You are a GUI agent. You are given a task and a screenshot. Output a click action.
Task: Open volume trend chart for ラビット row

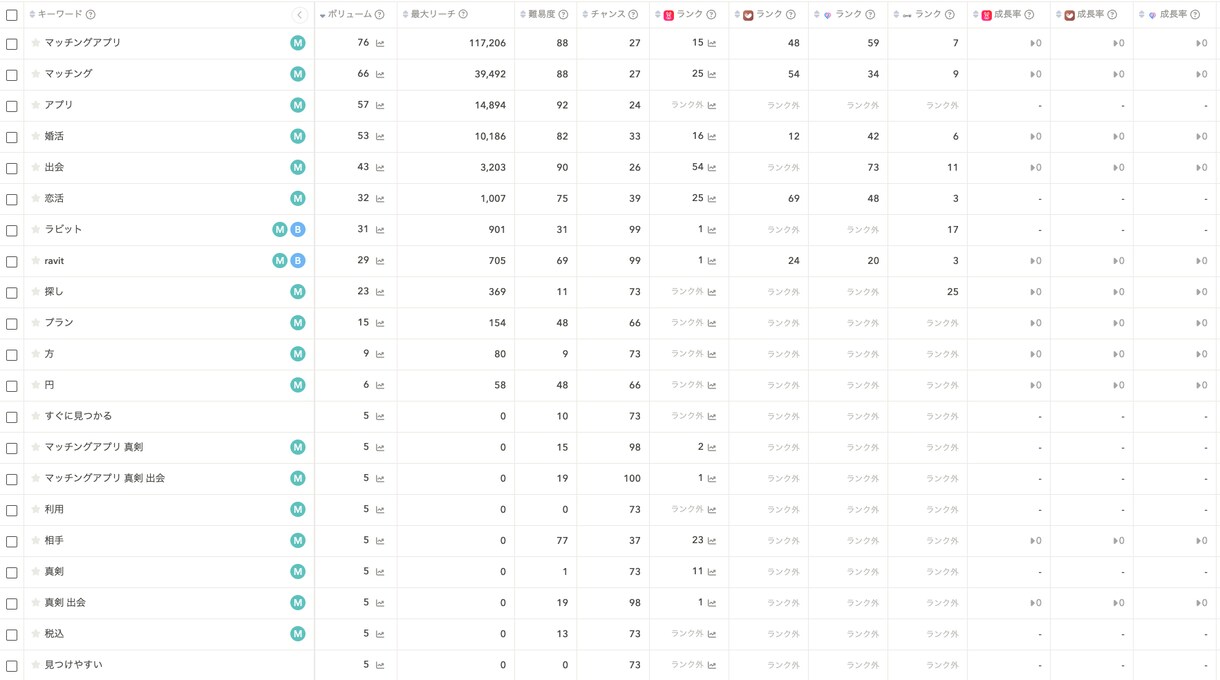click(380, 230)
